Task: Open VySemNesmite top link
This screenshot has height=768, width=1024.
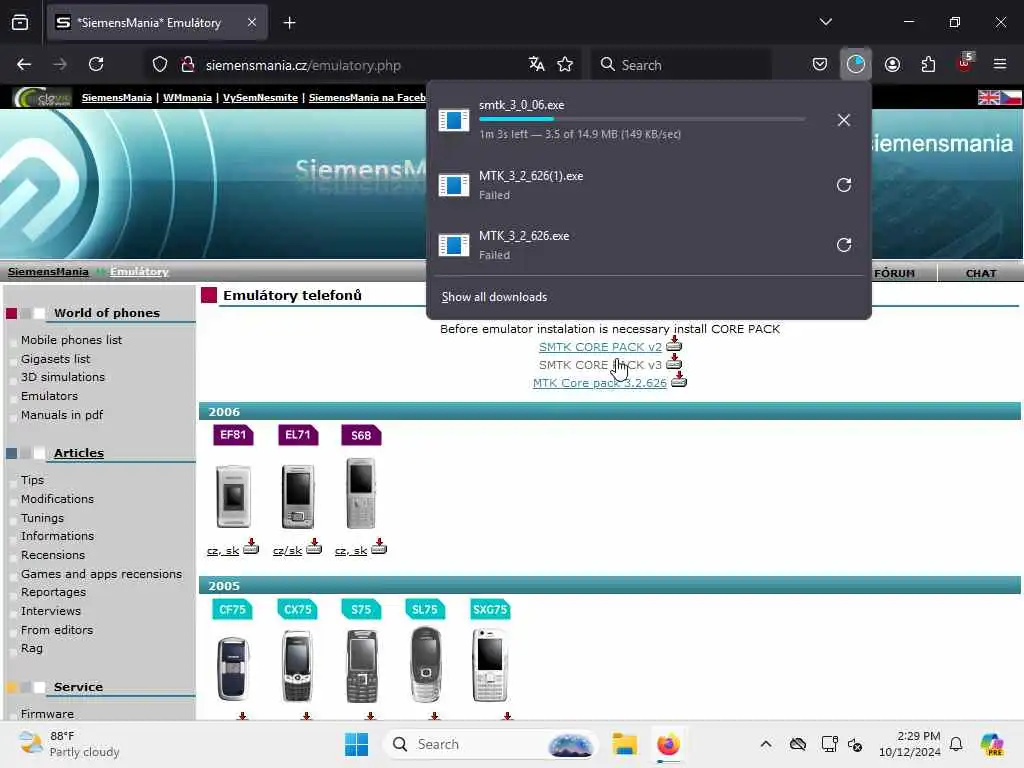Action: tap(260, 97)
